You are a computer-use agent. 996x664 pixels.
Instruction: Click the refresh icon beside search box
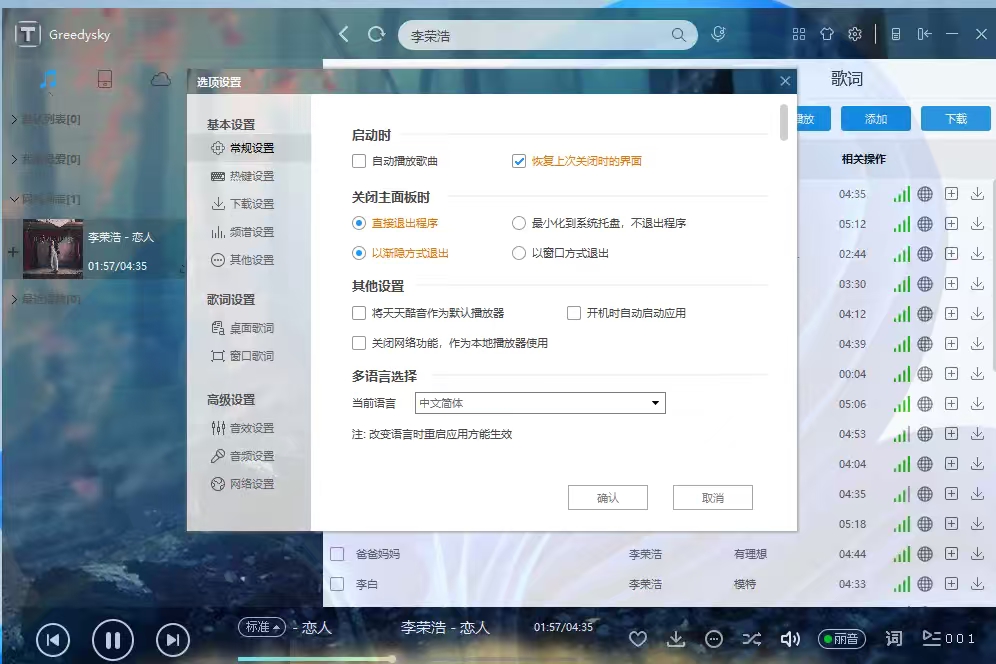click(x=376, y=34)
